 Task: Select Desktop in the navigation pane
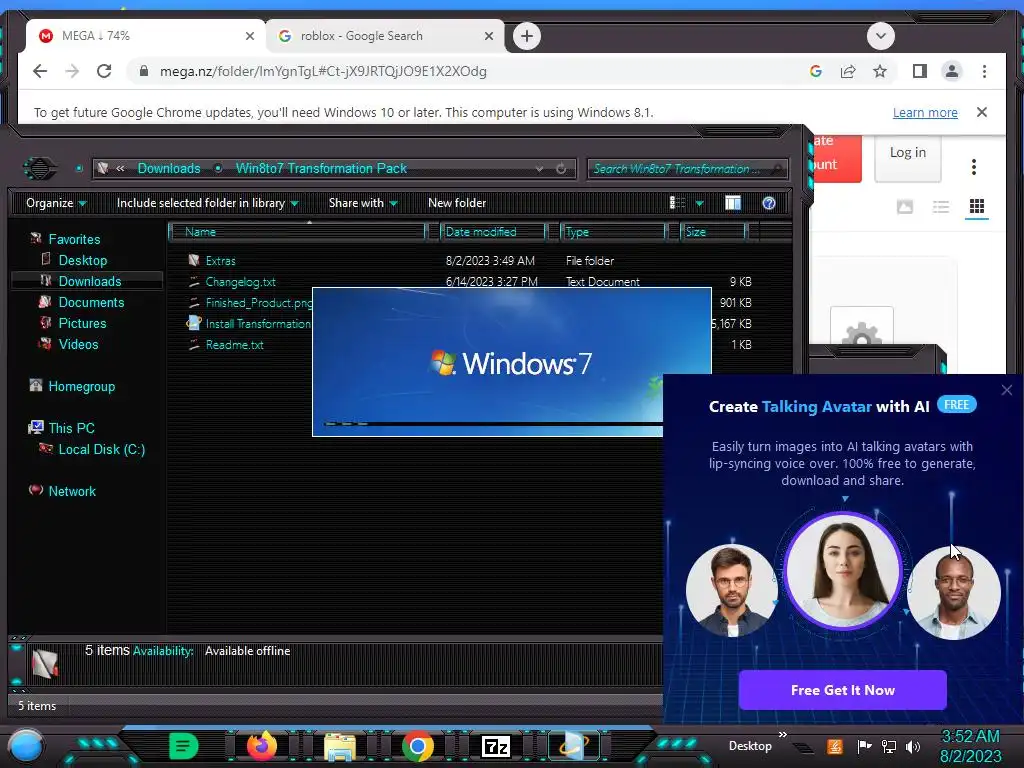pos(82,260)
